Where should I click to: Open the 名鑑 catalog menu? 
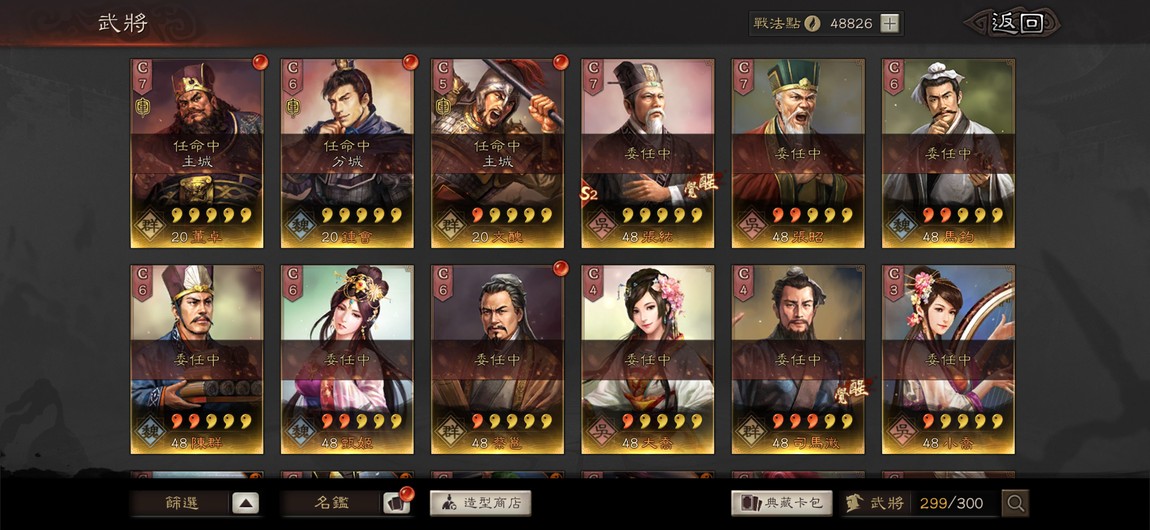click(x=330, y=503)
